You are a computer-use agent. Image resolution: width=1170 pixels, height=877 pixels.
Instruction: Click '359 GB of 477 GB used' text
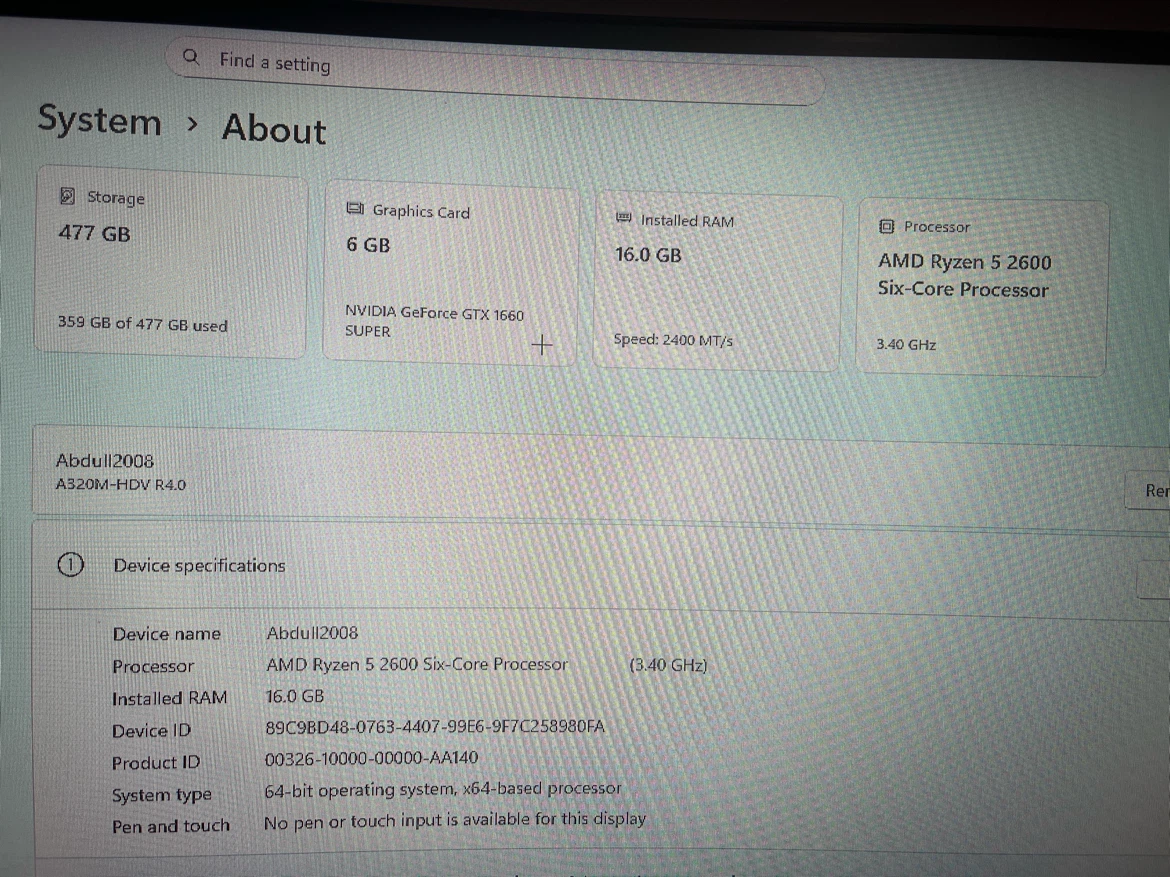(x=143, y=323)
